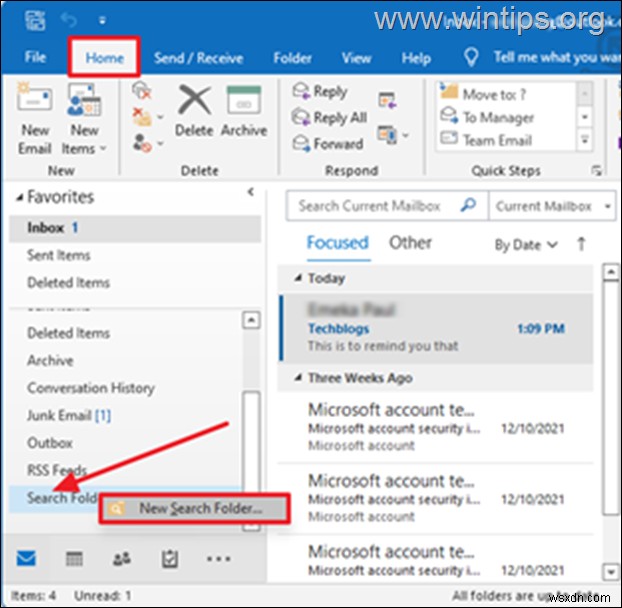Click the Reply icon

(301, 91)
